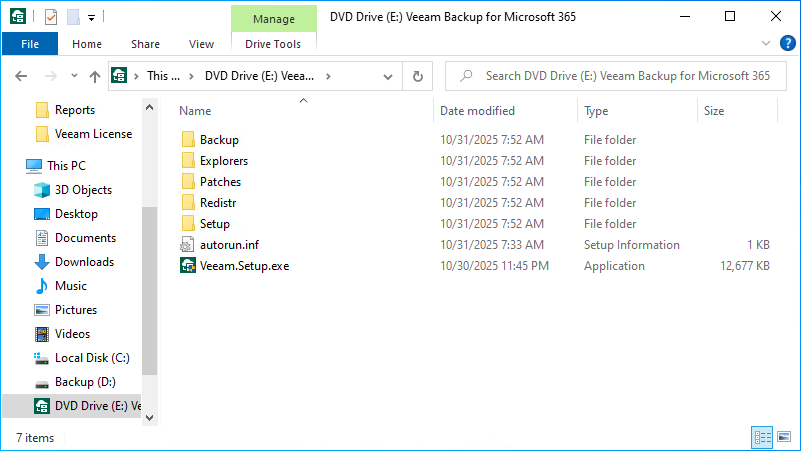Select Local Disk (C:) in navigation pane
801x451 pixels.
click(x=92, y=358)
